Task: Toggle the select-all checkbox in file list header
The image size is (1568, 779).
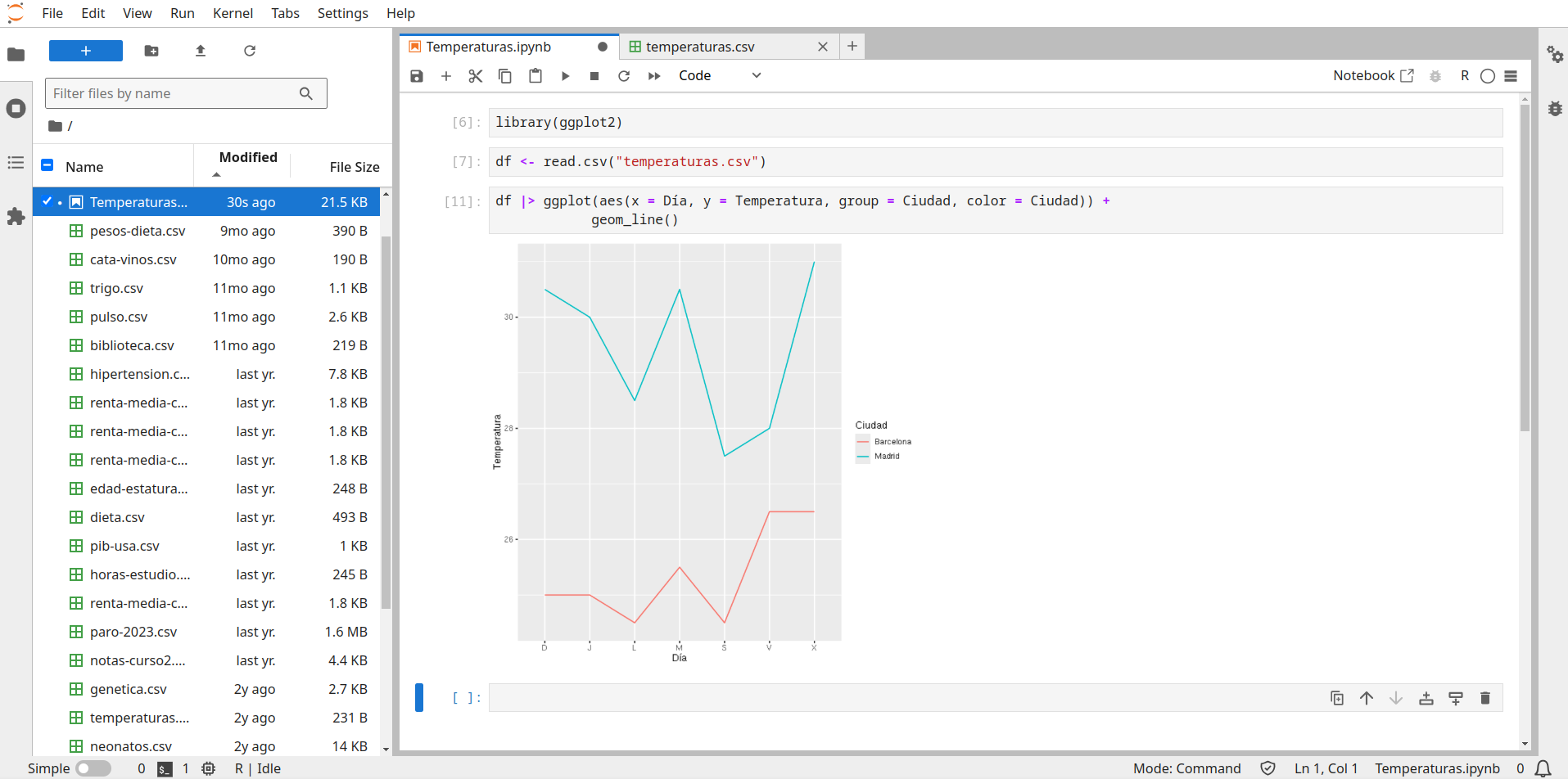Action: [x=47, y=165]
